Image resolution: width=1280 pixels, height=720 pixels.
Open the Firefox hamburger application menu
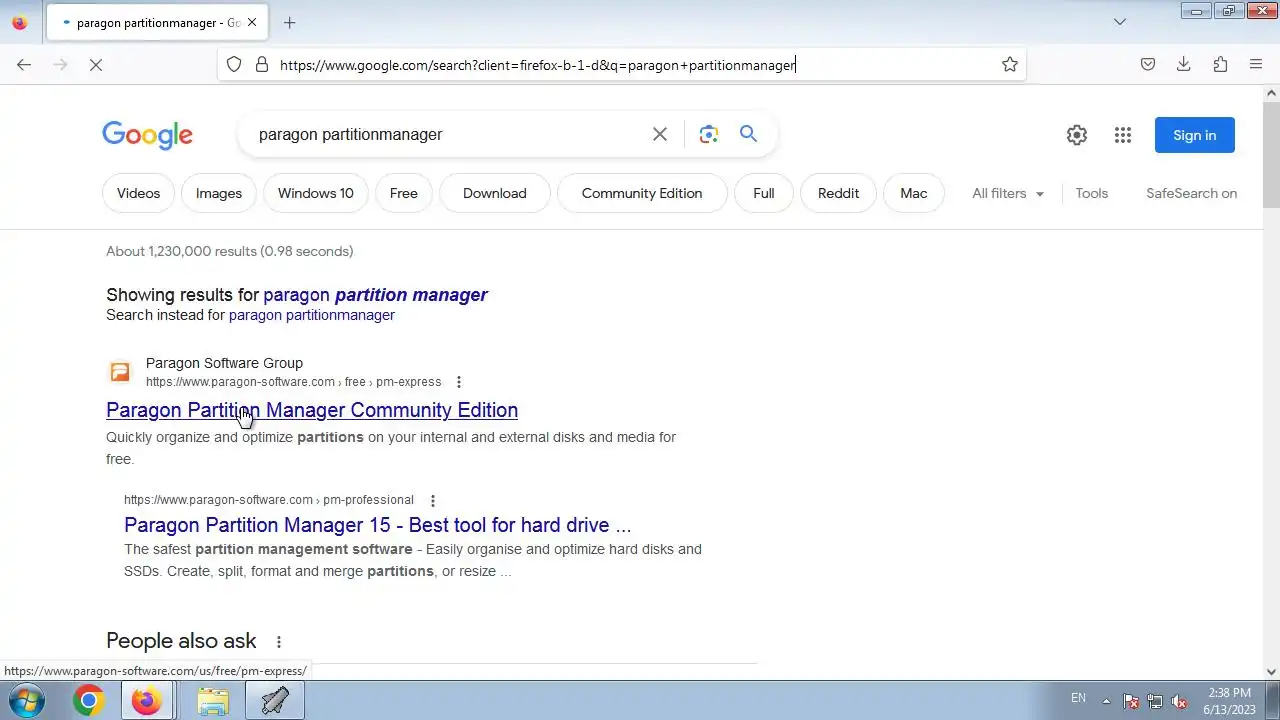coord(1256,64)
